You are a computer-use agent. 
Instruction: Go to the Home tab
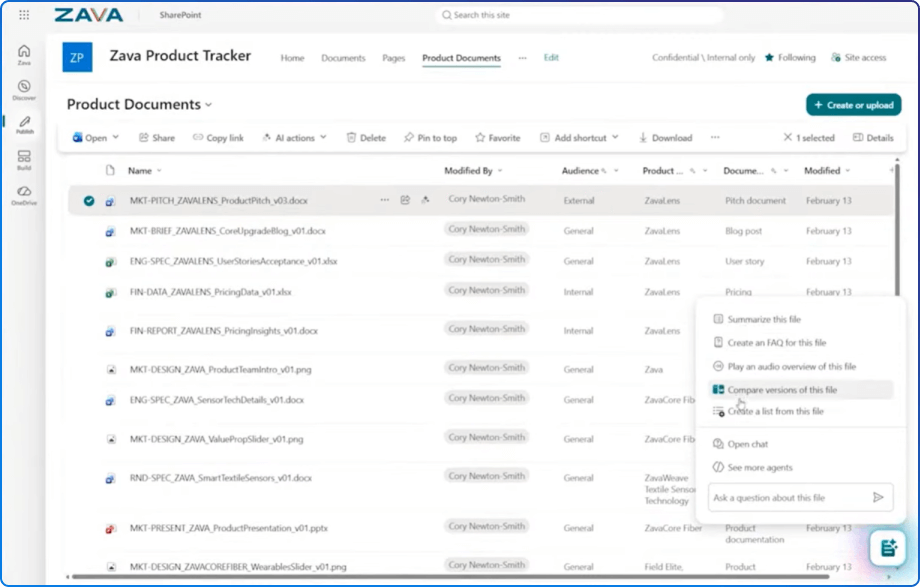click(x=292, y=58)
